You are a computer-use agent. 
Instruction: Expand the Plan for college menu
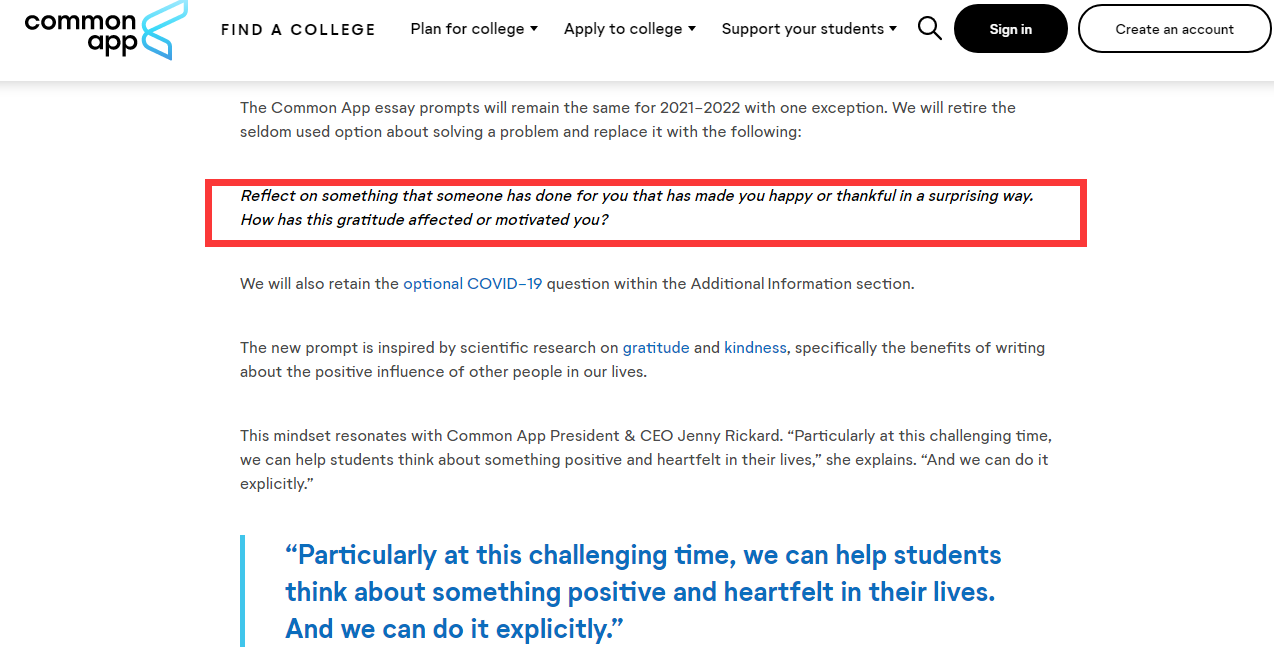click(x=474, y=29)
